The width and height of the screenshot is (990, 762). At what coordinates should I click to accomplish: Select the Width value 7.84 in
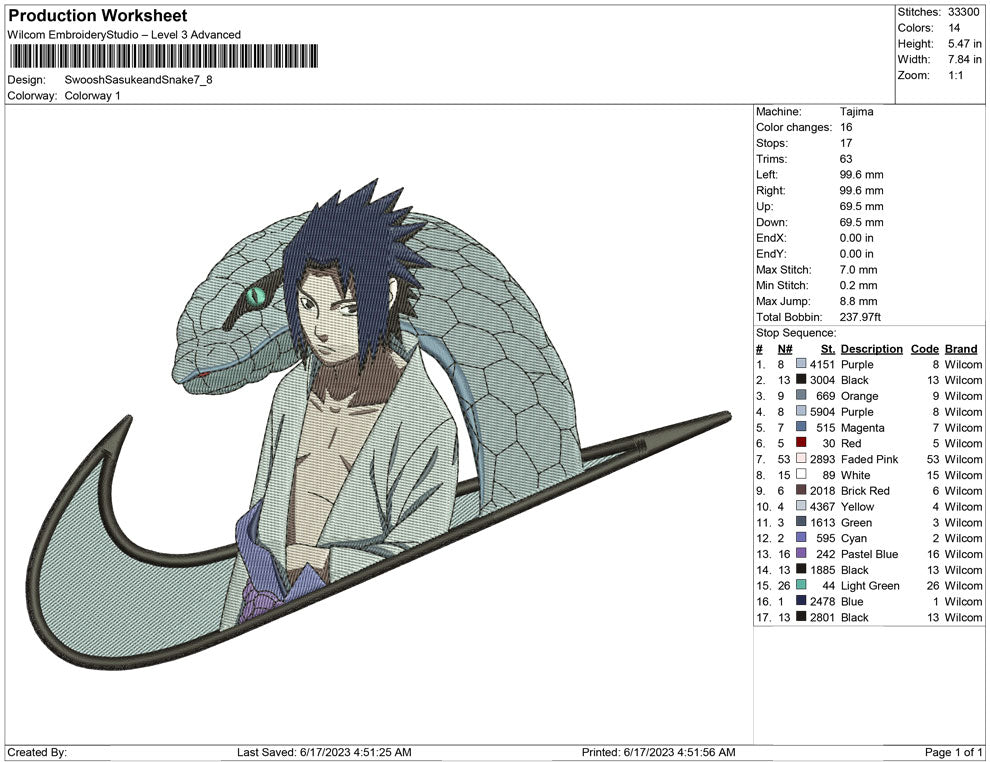point(965,59)
